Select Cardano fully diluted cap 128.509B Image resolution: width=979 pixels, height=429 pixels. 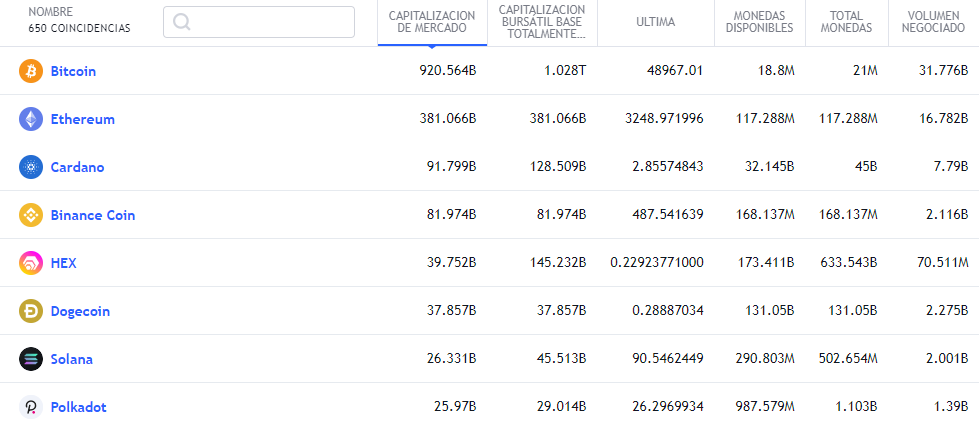pos(558,167)
